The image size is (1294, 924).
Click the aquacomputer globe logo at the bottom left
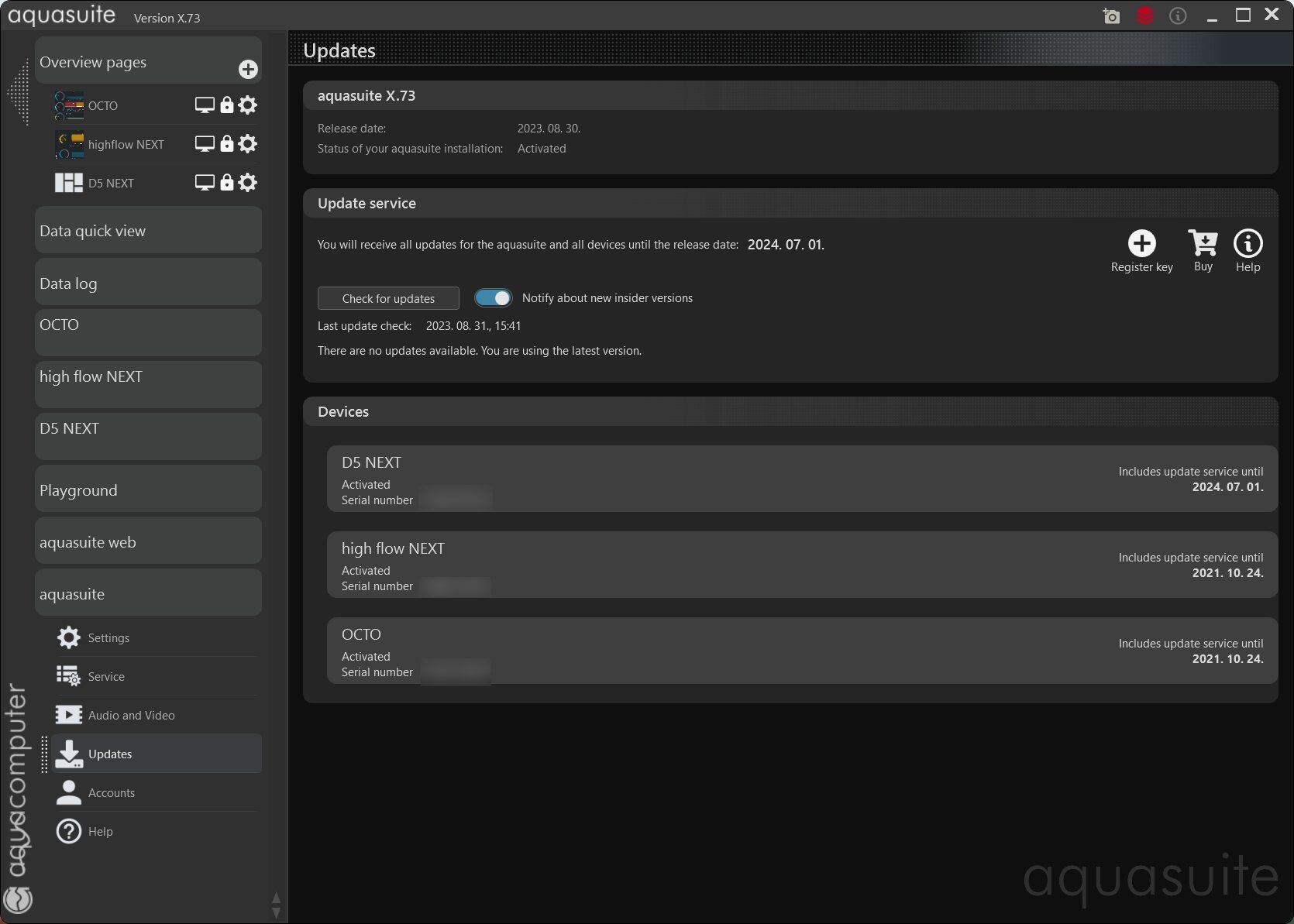coord(18,899)
